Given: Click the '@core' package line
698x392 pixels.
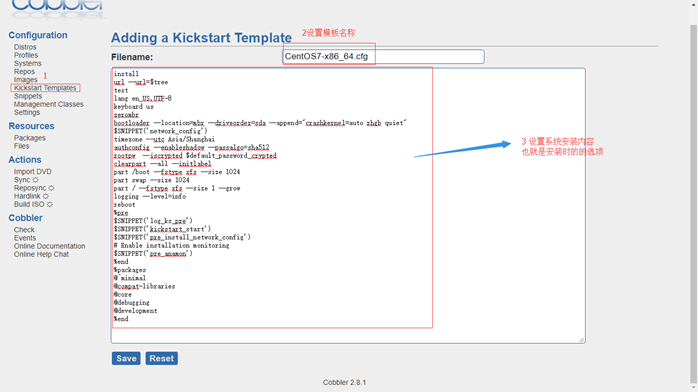Looking at the screenshot, I should click(x=122, y=295).
